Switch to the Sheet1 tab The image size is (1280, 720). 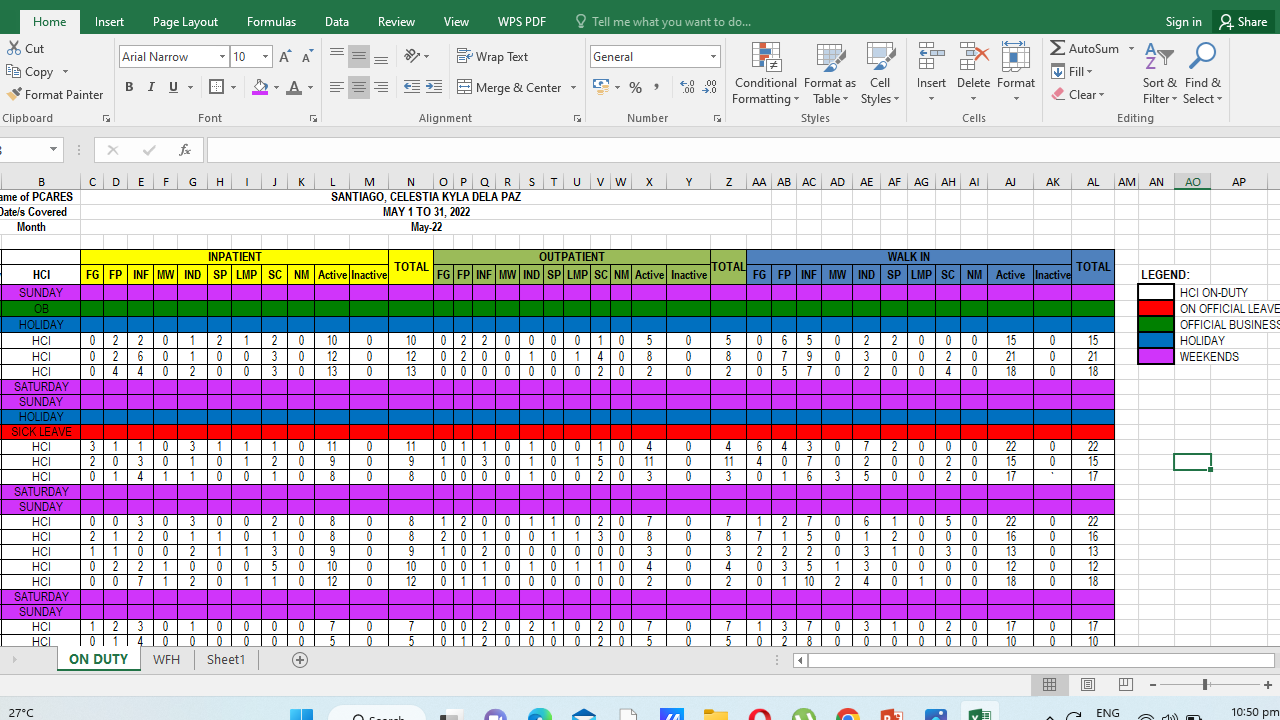click(x=226, y=660)
